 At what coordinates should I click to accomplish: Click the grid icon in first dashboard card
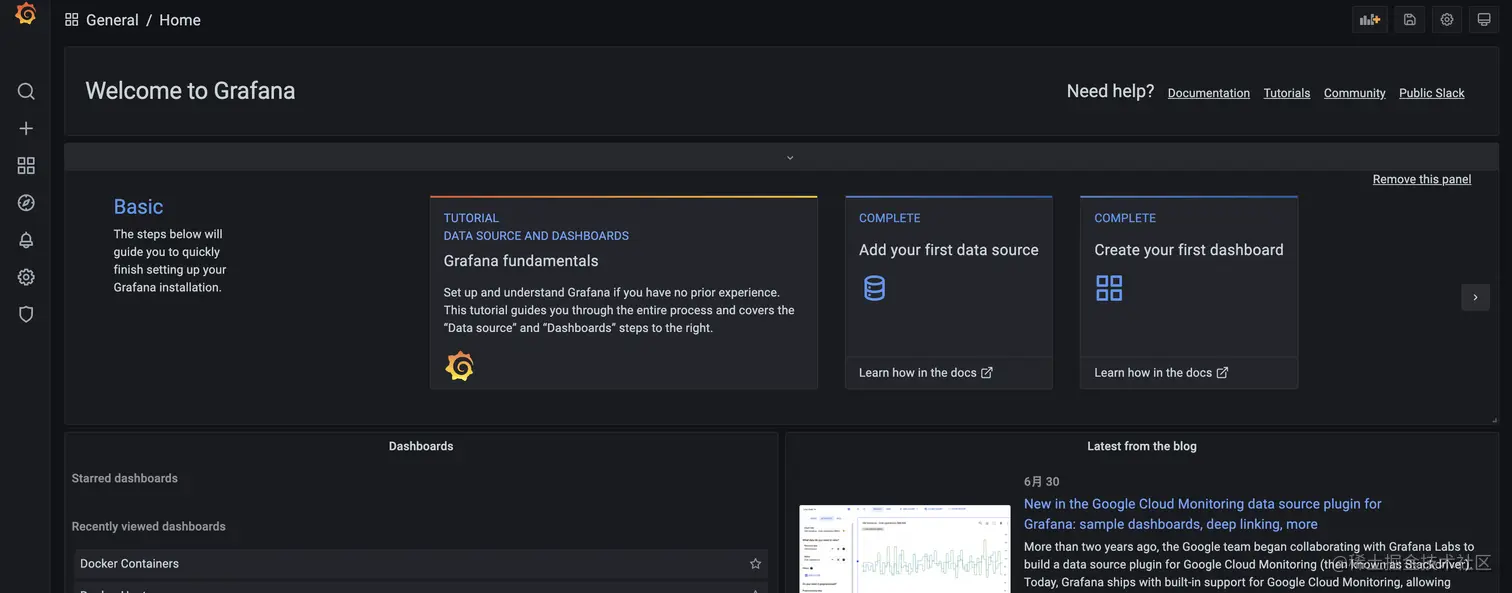1109,288
